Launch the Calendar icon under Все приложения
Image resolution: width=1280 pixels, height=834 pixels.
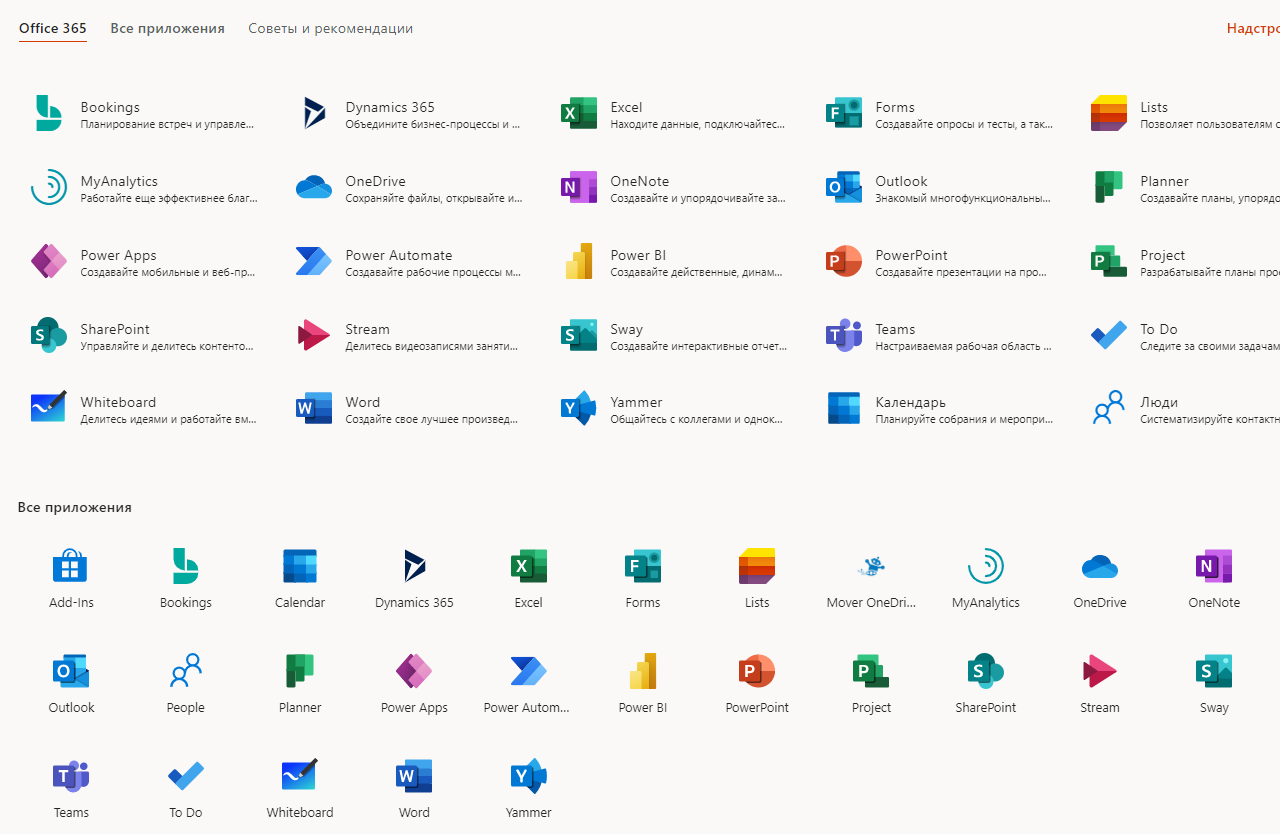[x=300, y=567]
